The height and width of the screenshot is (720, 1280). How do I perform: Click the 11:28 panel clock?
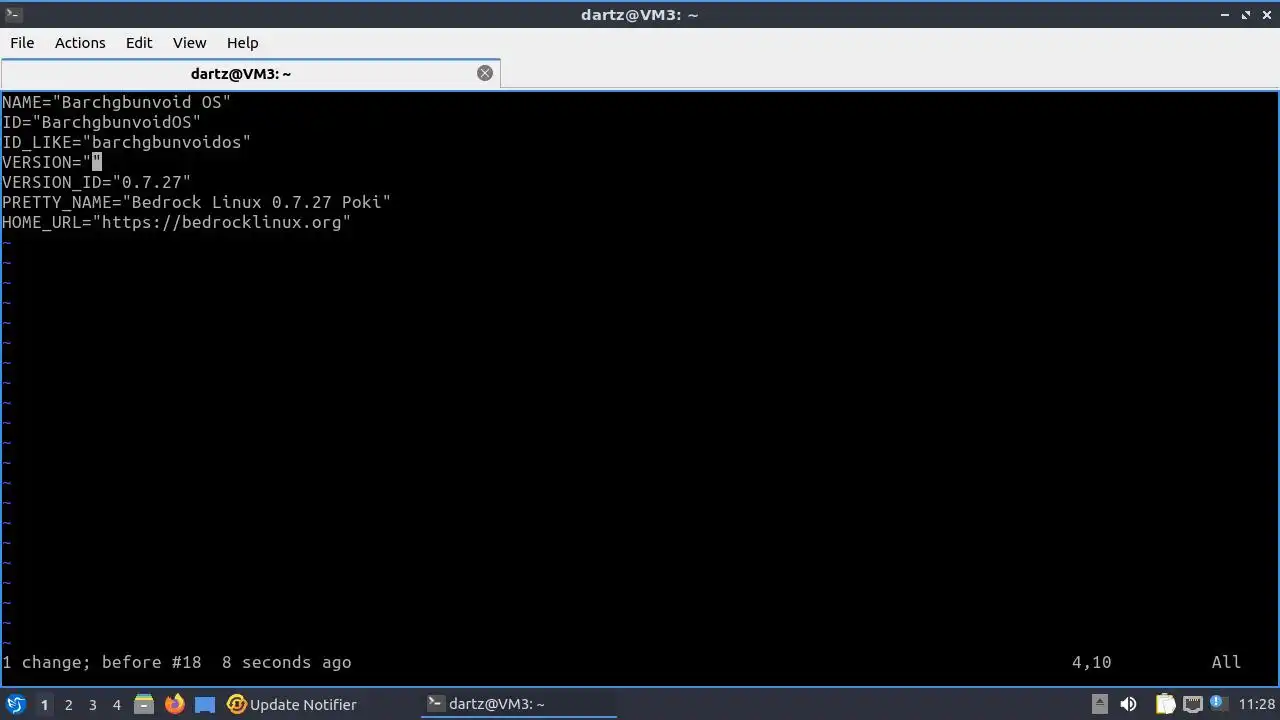tap(1257, 704)
